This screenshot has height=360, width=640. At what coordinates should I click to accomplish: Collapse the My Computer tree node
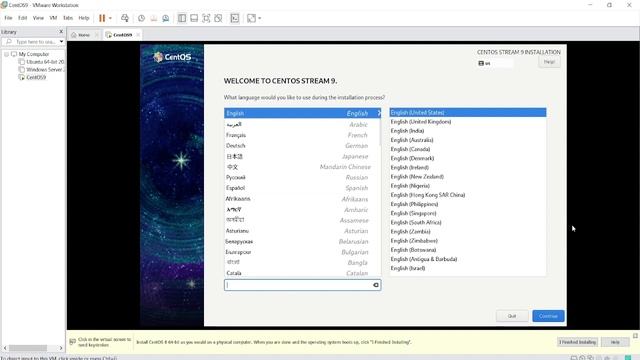[7, 54]
